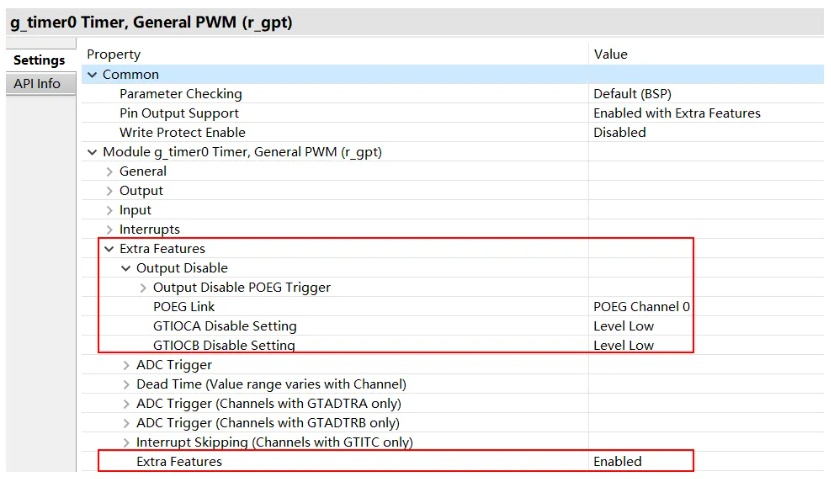Select the POEG Link property

pyautogui.click(x=184, y=307)
